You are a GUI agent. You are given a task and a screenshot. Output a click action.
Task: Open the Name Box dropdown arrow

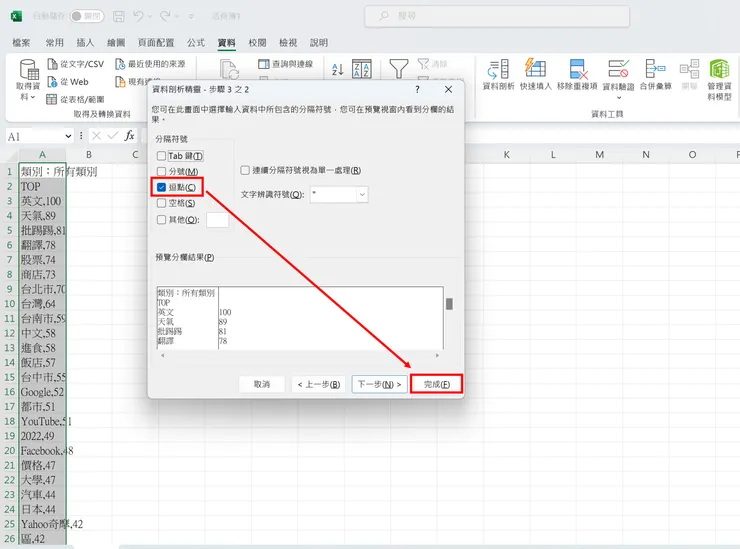tap(68, 136)
